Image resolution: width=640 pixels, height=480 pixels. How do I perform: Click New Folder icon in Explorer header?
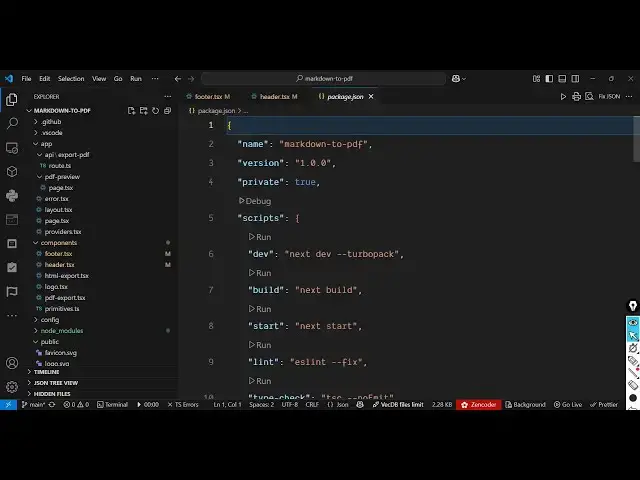(x=143, y=111)
